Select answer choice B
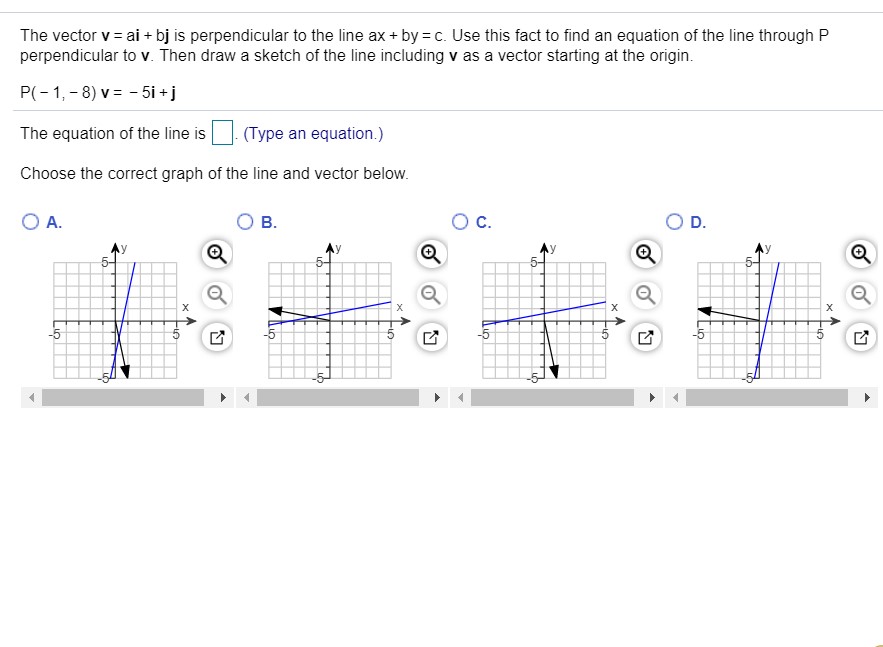Screen dimensions: 883x647 pyautogui.click(x=244, y=222)
